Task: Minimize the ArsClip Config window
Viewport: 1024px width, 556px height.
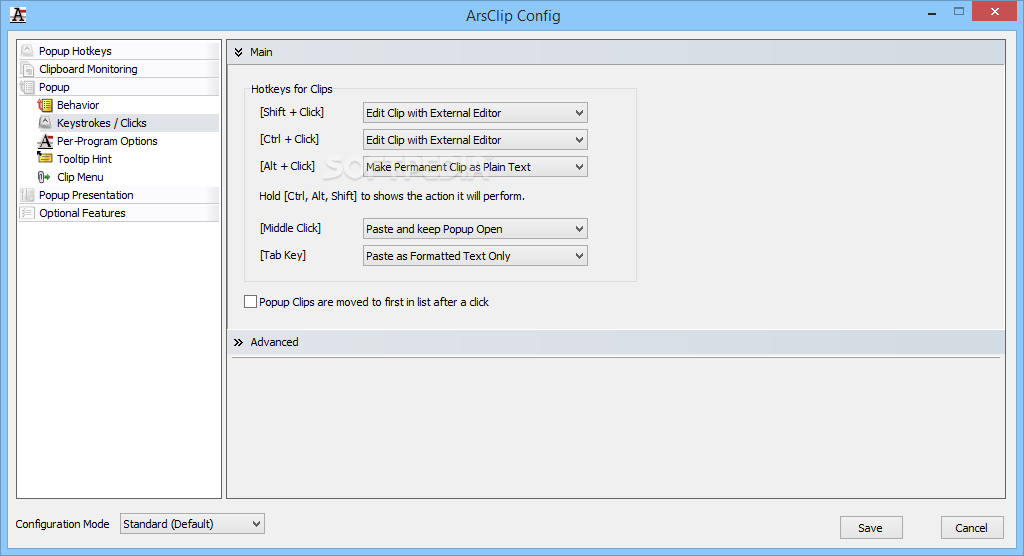Action: pos(933,12)
